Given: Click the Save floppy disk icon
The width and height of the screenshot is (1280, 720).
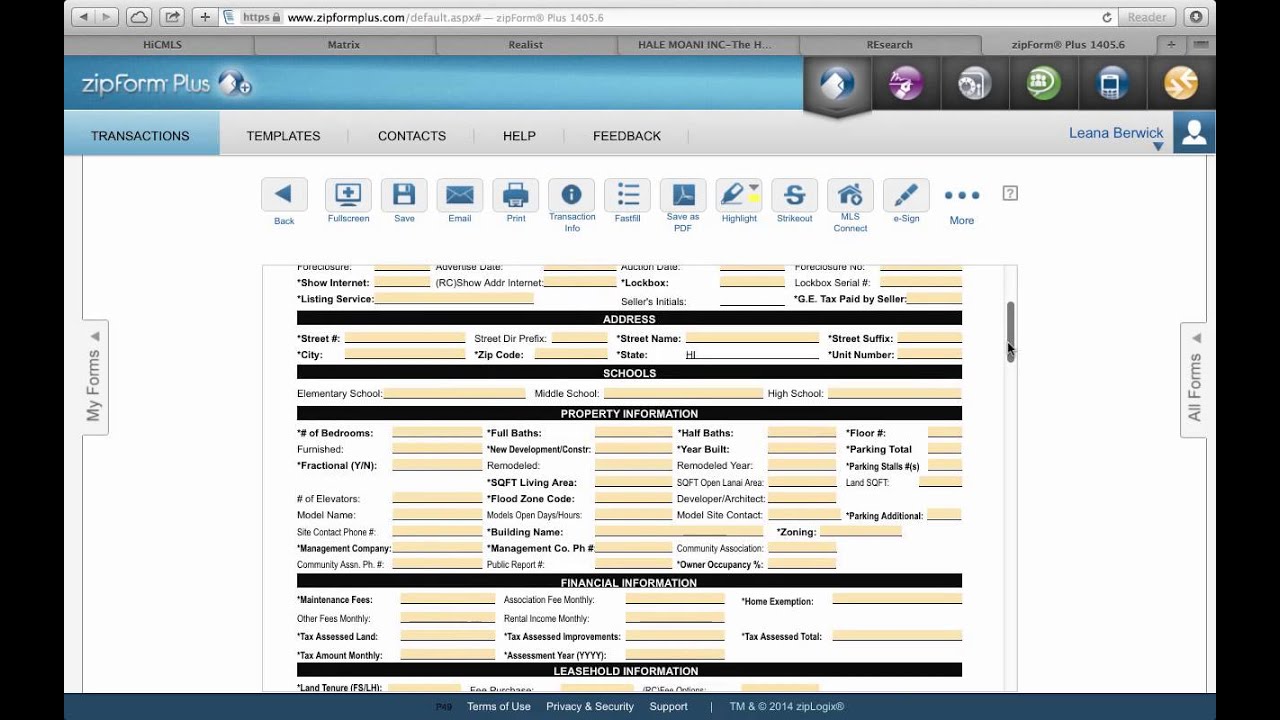Looking at the screenshot, I should tap(404, 195).
